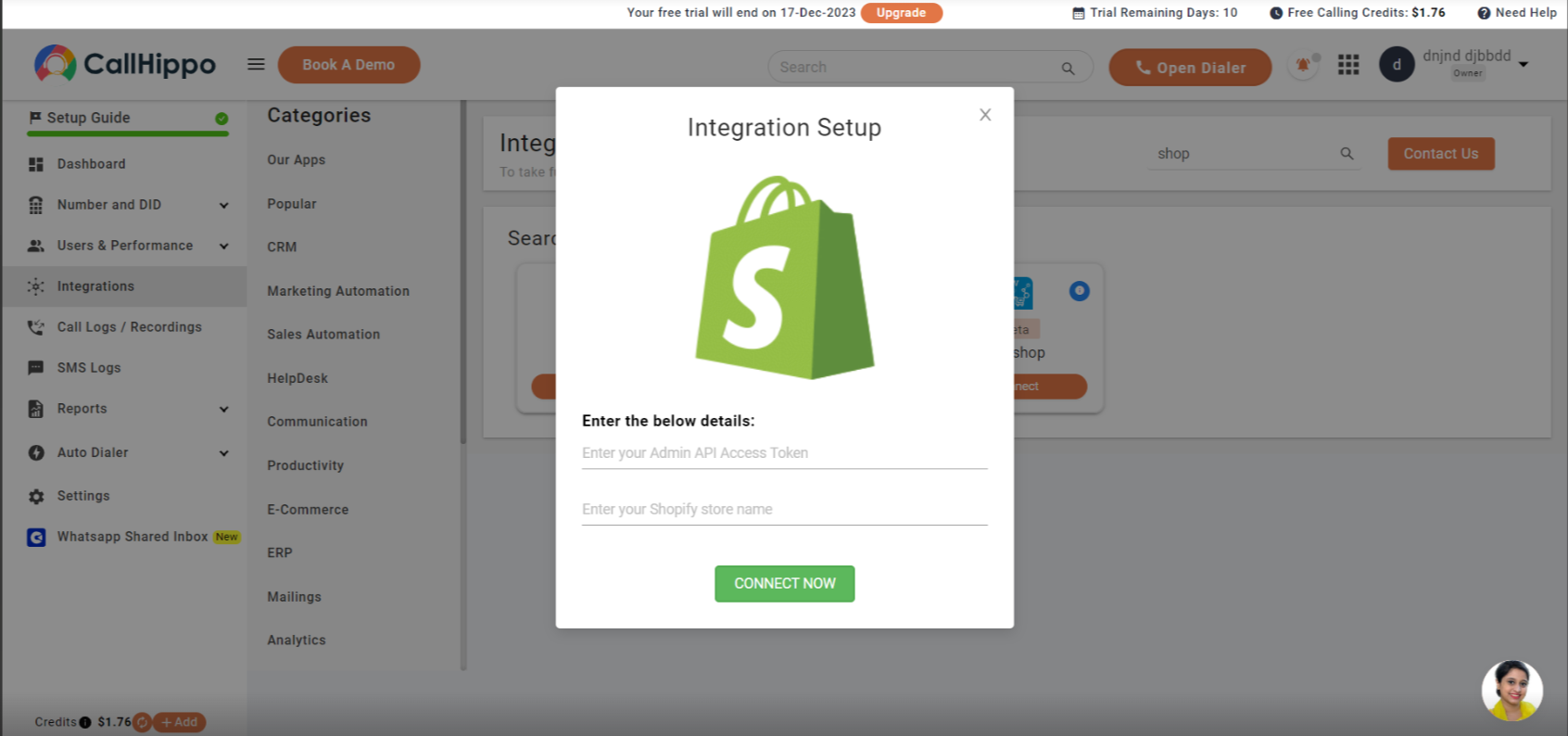Click the +Add credits button
This screenshot has height=736, width=1568.
click(180, 722)
